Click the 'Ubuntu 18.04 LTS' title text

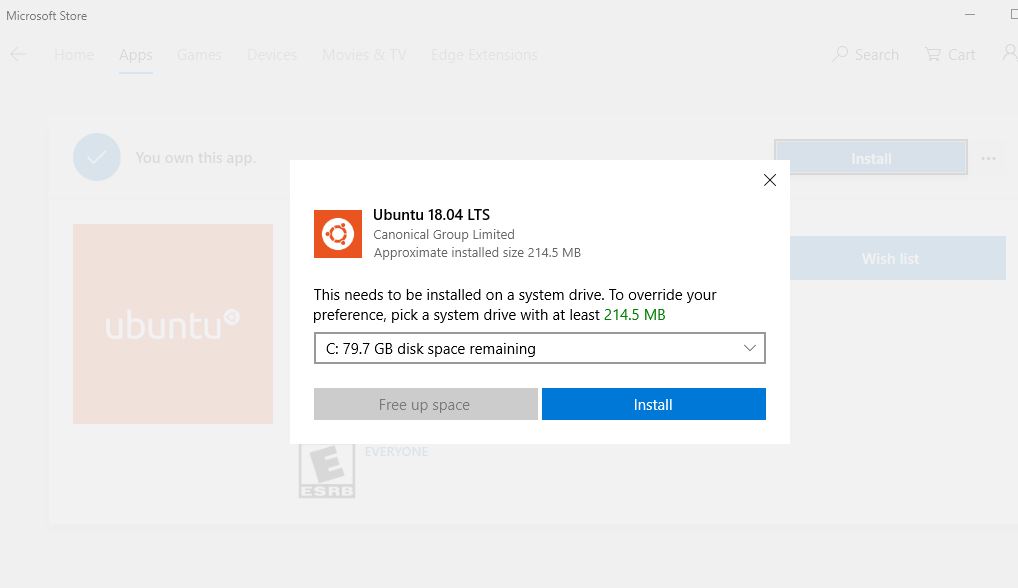[431, 215]
